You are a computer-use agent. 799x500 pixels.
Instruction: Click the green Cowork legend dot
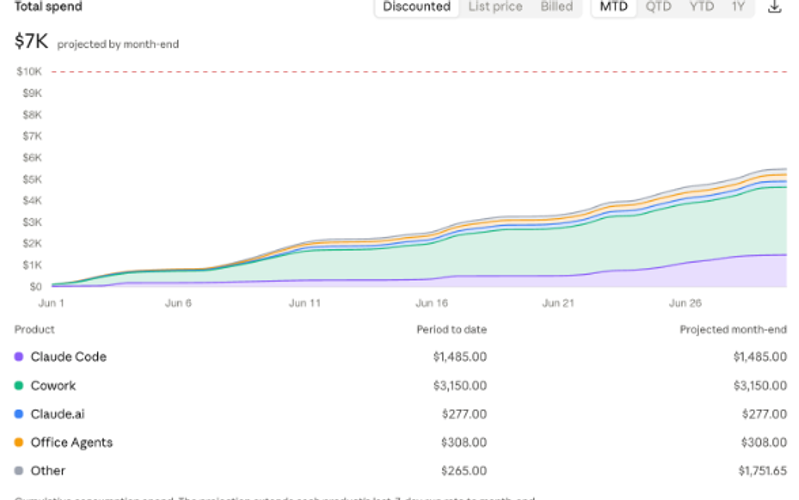click(19, 385)
